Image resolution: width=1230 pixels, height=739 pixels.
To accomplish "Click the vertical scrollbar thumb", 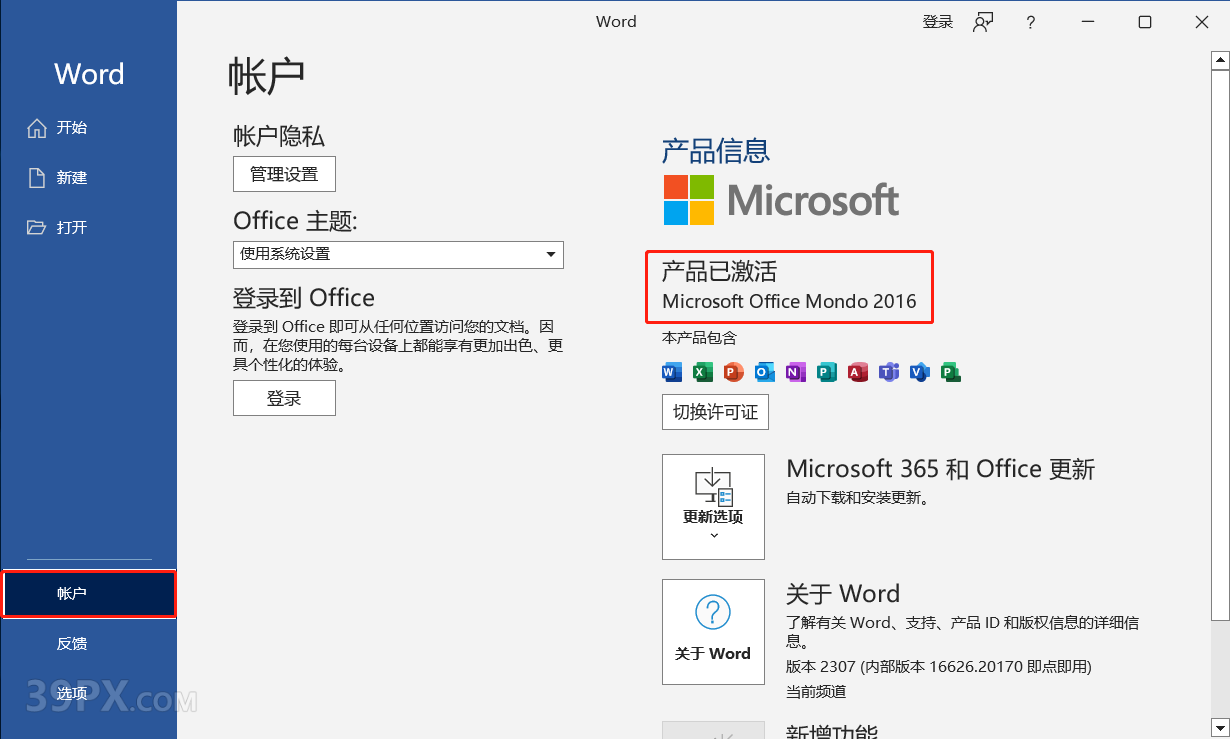I will coord(1220,346).
